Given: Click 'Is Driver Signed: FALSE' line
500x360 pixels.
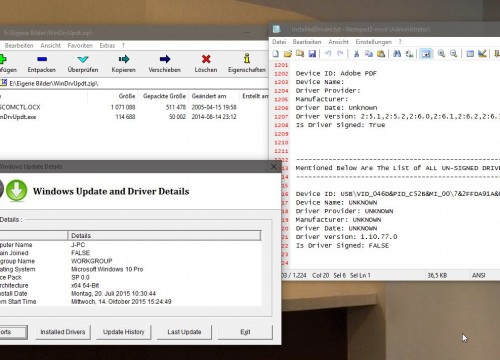Looking at the screenshot, I should click(342, 245).
